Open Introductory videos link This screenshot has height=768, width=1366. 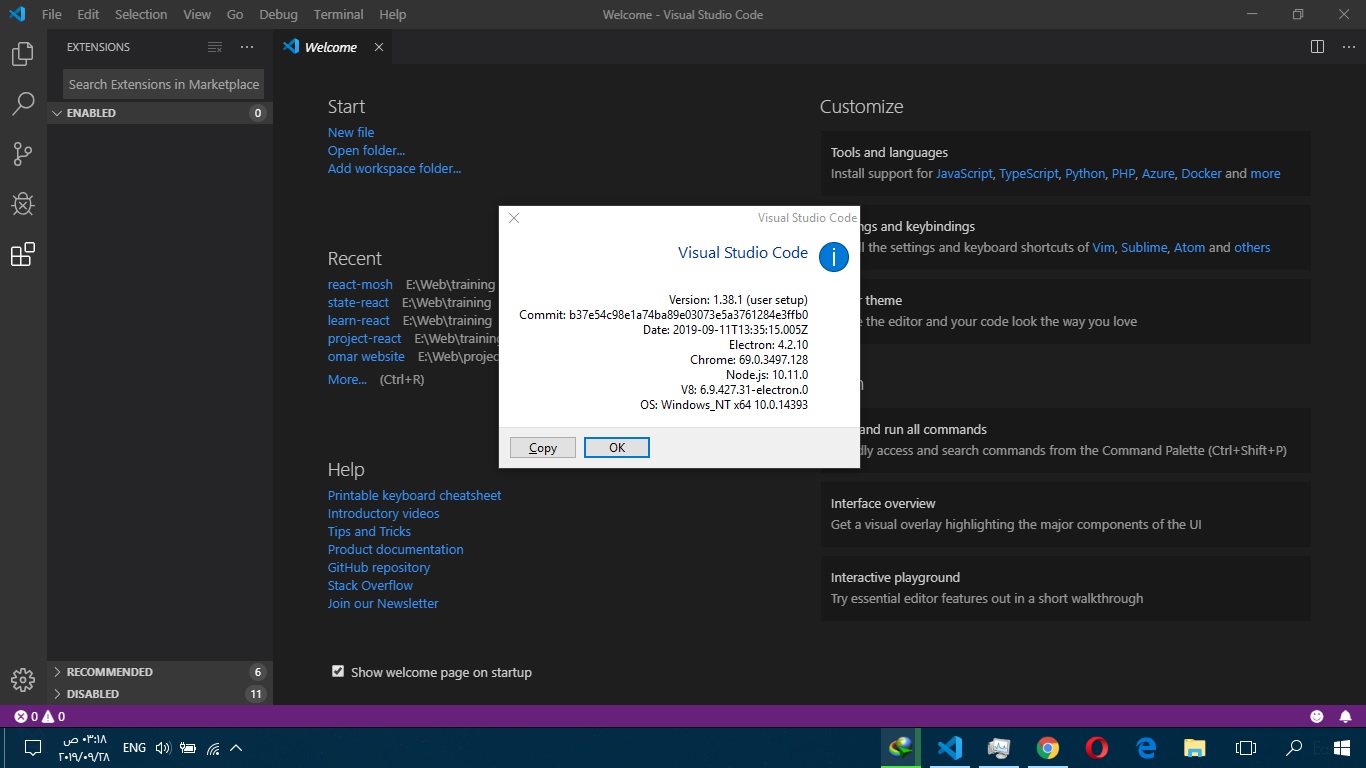coord(383,513)
